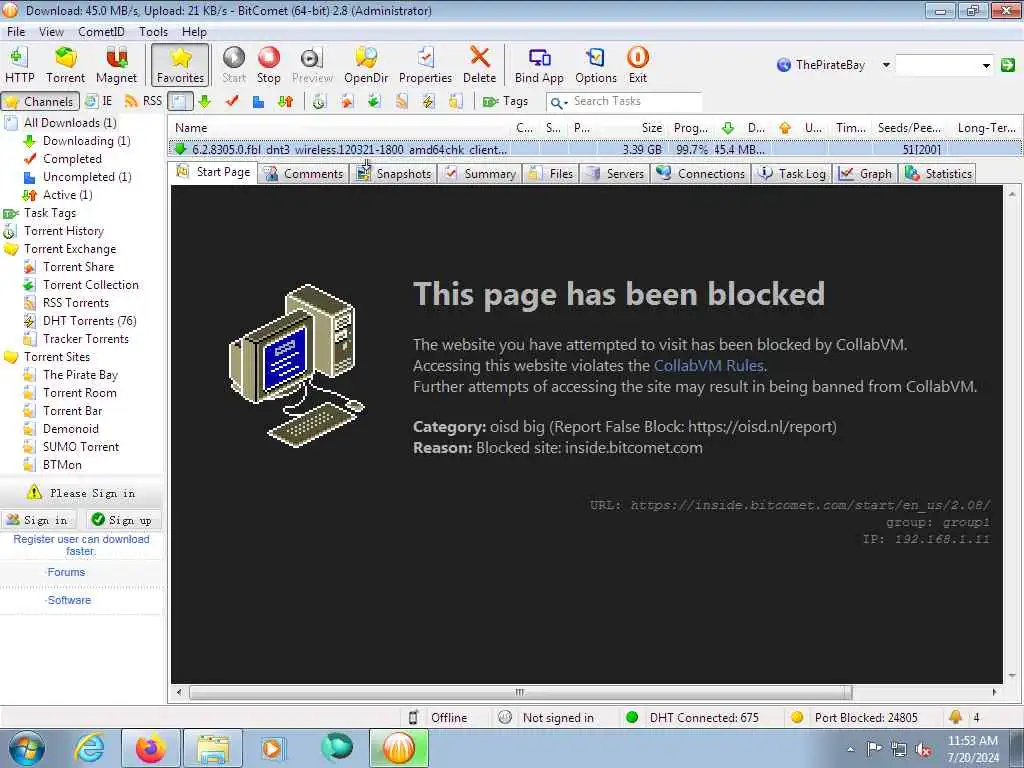Click the torrent history clock icon in filter bar

tap(319, 101)
